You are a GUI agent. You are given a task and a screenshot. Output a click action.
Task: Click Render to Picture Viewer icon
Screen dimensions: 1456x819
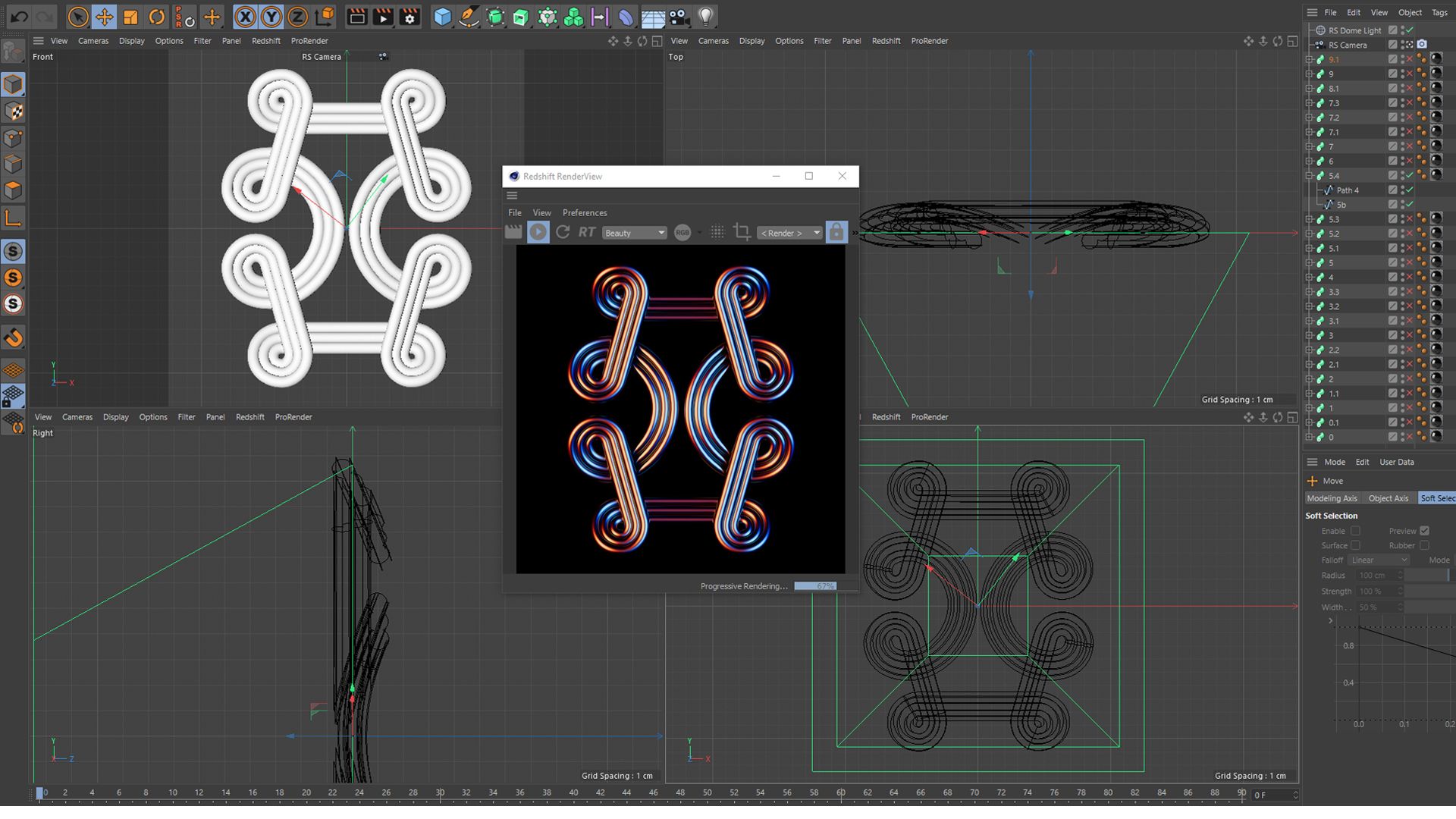tap(384, 16)
